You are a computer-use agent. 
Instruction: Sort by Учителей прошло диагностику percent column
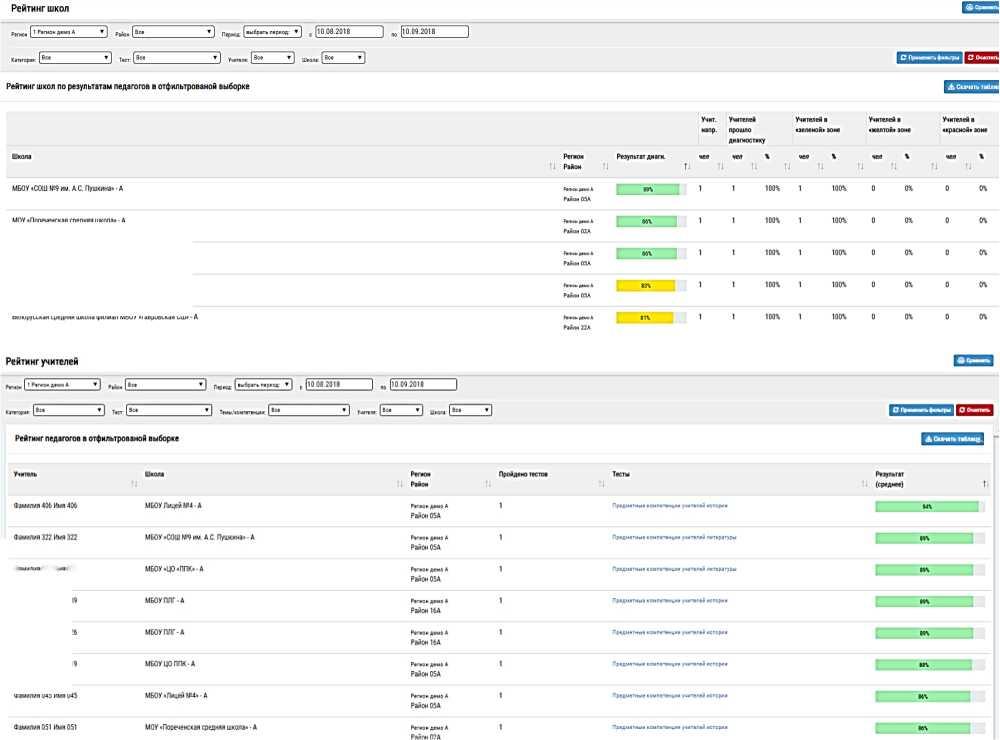click(787, 166)
